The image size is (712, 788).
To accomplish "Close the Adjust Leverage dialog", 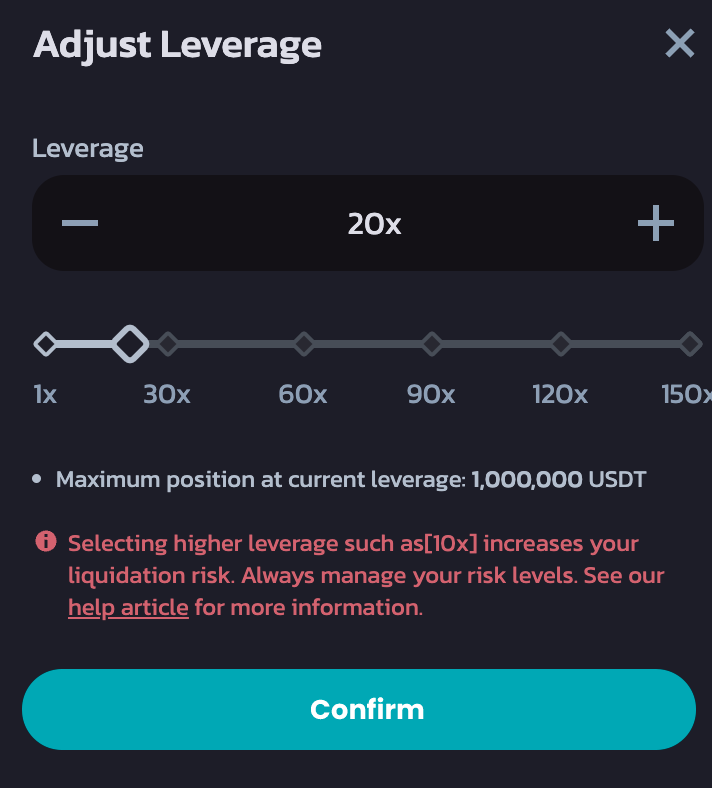I will (x=679, y=44).
